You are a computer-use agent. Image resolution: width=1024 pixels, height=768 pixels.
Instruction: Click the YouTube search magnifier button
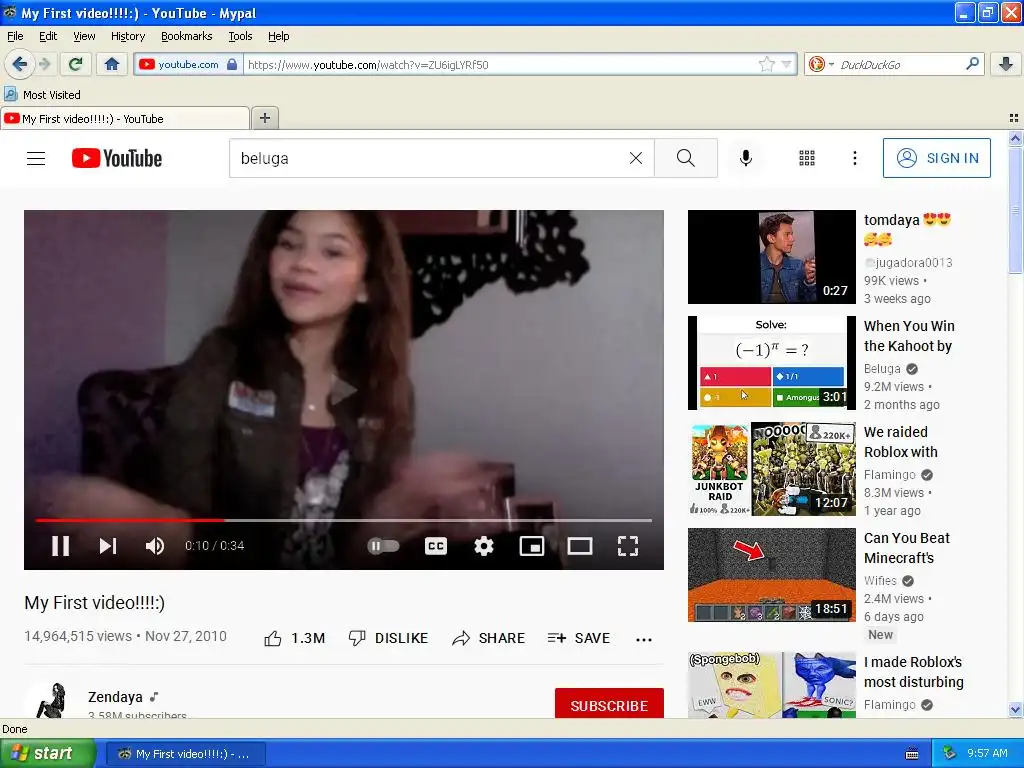[686, 158]
